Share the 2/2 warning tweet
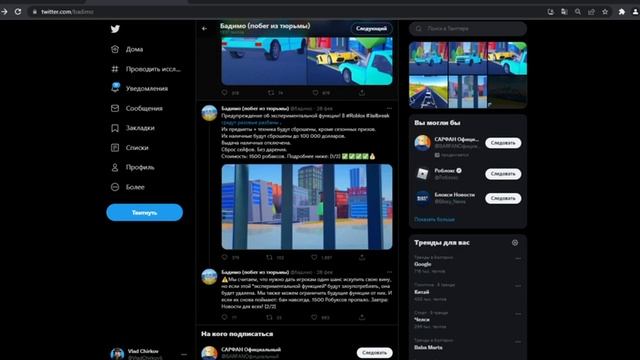 click(x=362, y=317)
